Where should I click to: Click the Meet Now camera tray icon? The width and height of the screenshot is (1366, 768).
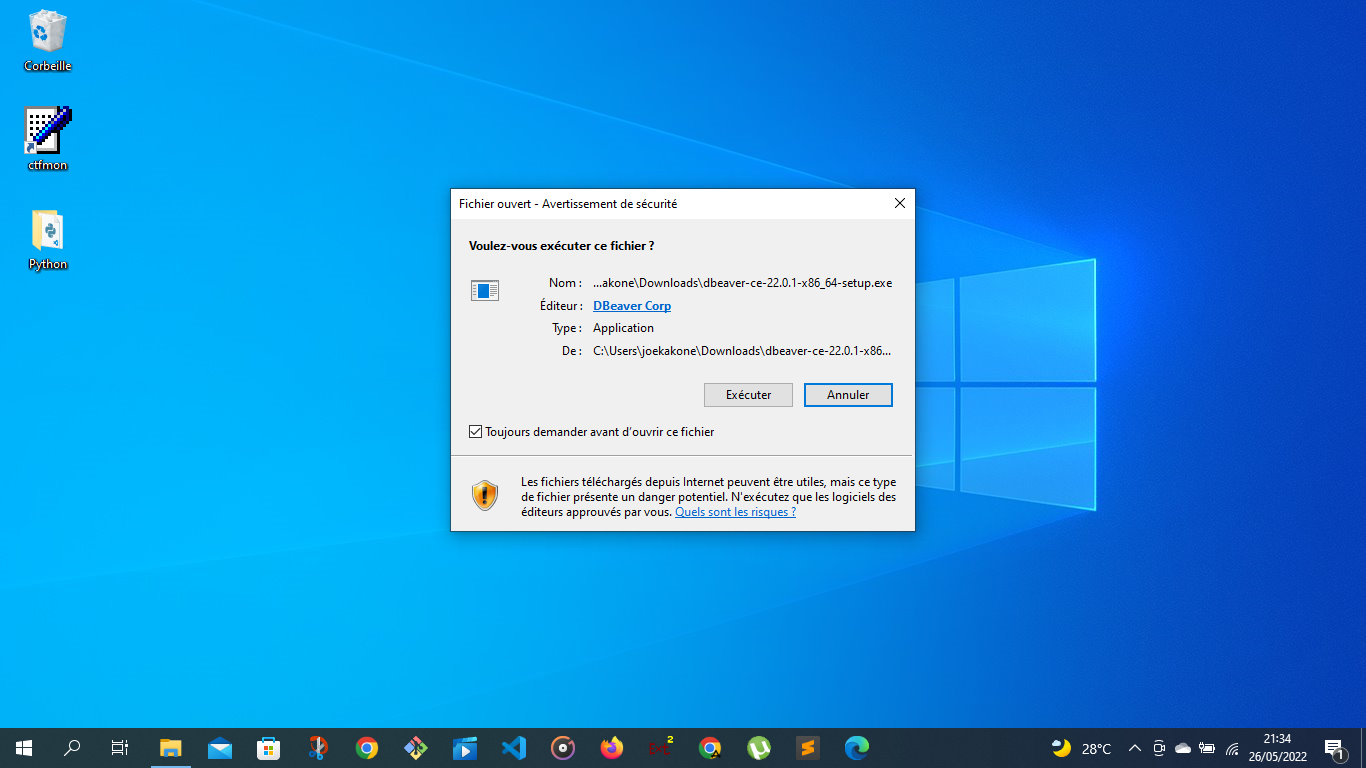[1159, 748]
